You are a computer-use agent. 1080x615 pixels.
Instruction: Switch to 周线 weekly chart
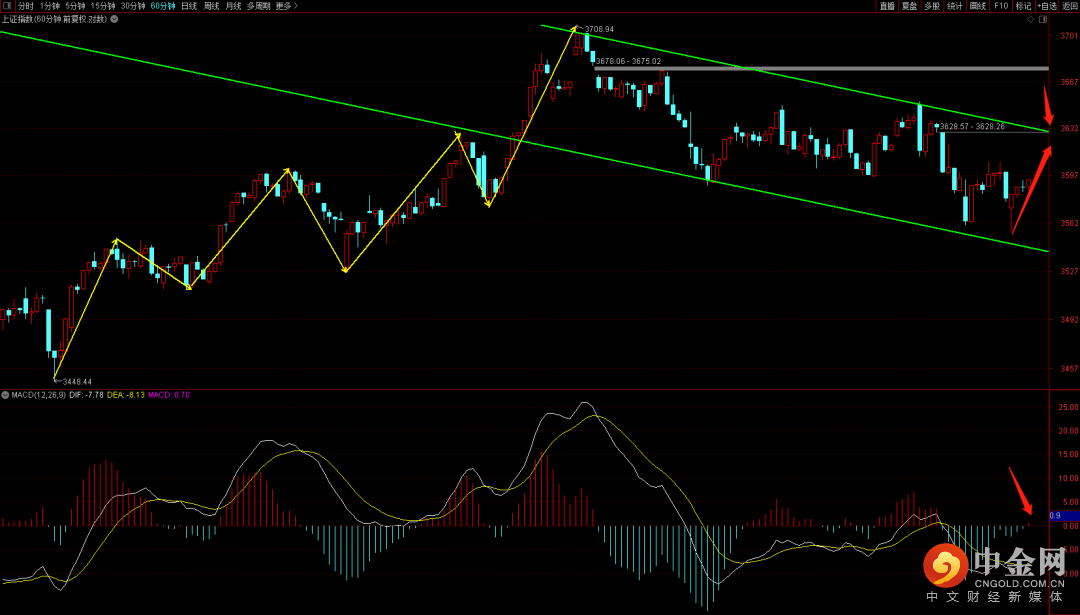pos(211,6)
